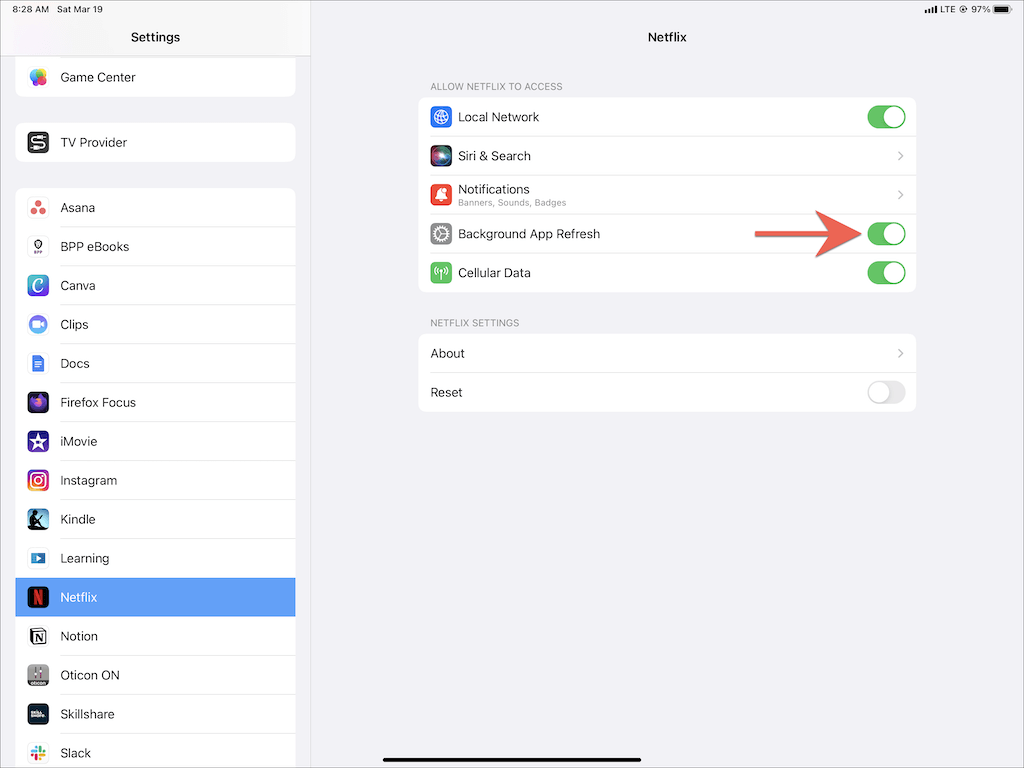Open About chevron arrow
The width and height of the screenshot is (1024, 768).
point(901,353)
